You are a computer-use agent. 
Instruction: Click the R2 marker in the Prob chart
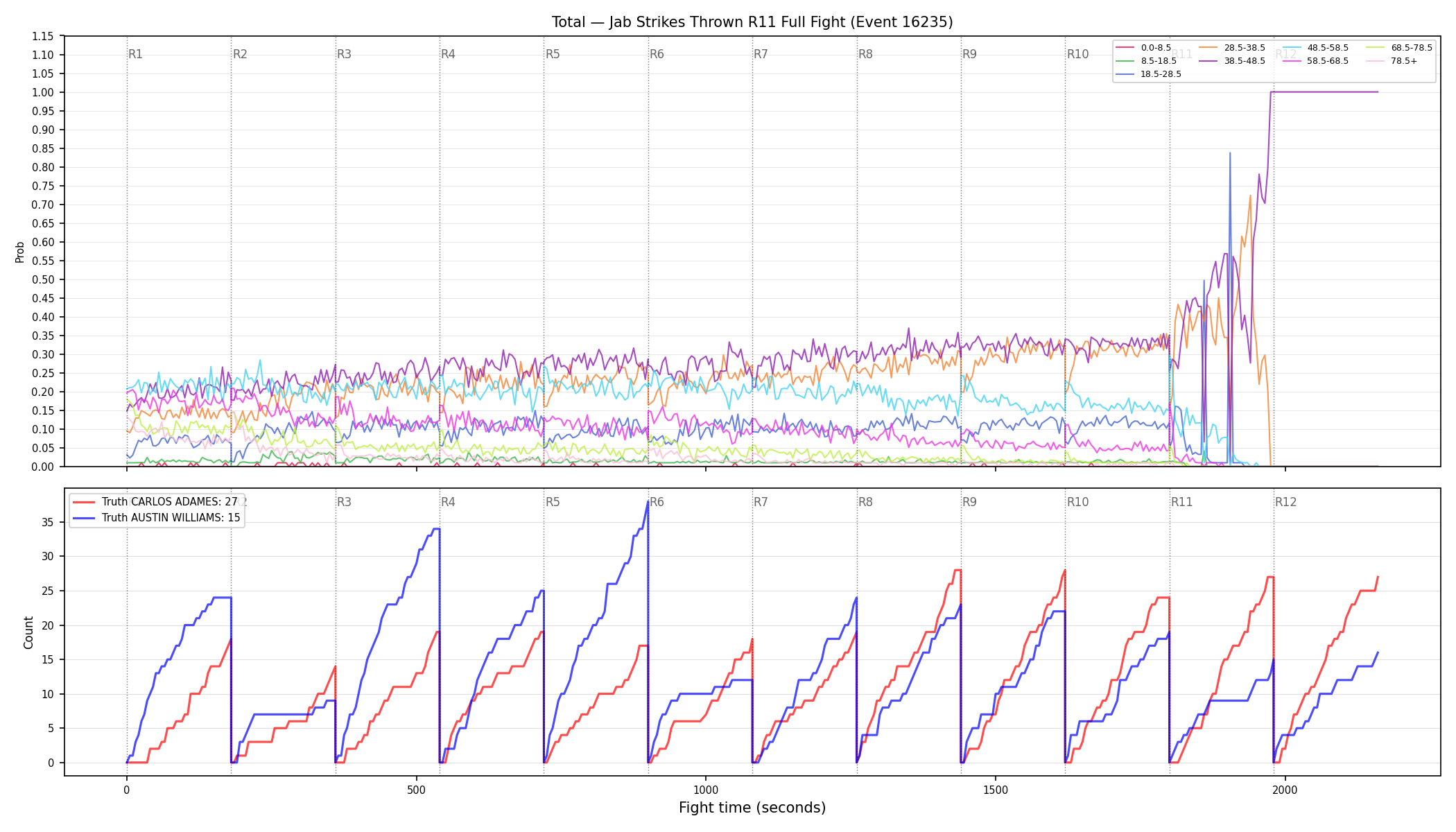pos(240,54)
